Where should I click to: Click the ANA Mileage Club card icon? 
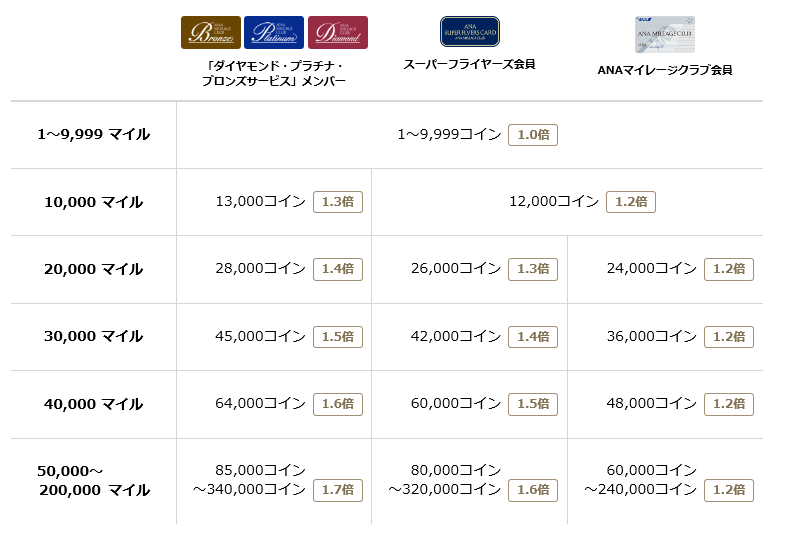(x=664, y=35)
